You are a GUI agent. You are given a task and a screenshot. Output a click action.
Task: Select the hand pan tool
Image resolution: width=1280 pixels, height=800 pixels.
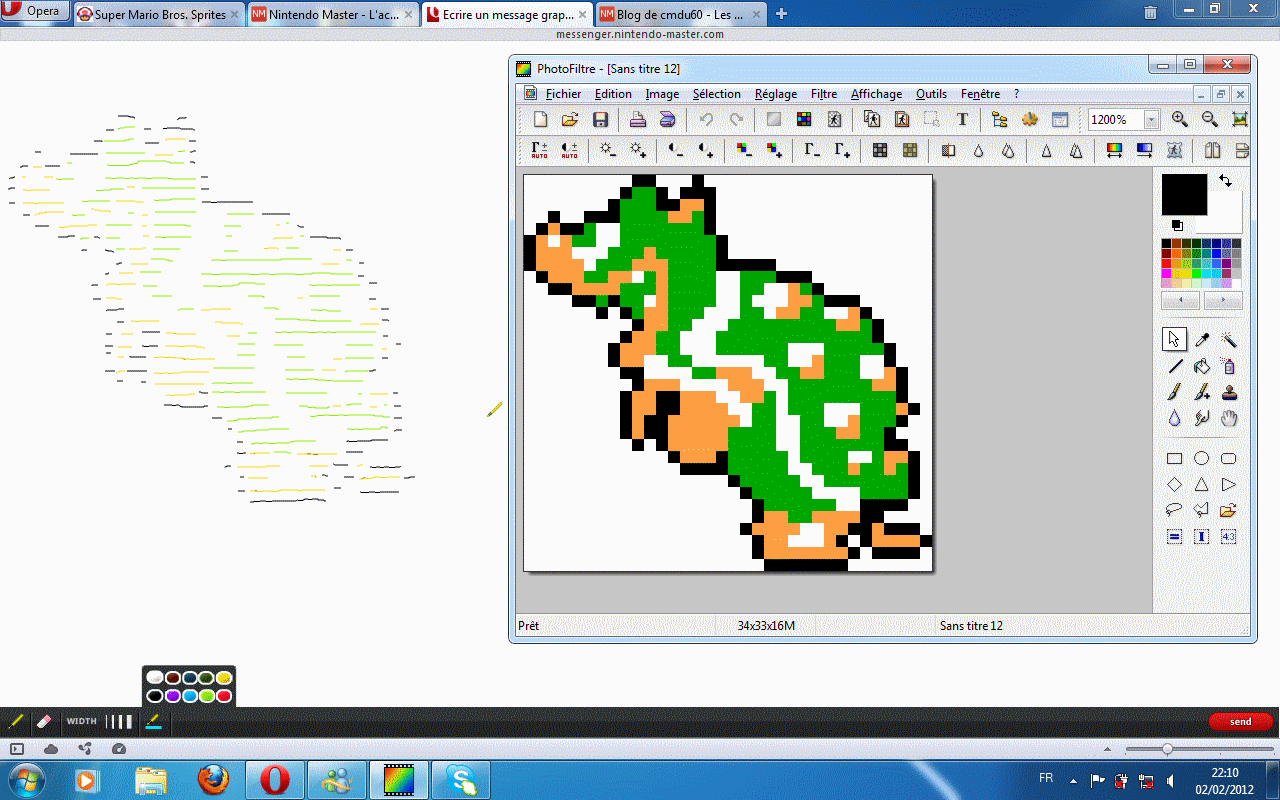[x=1229, y=419]
